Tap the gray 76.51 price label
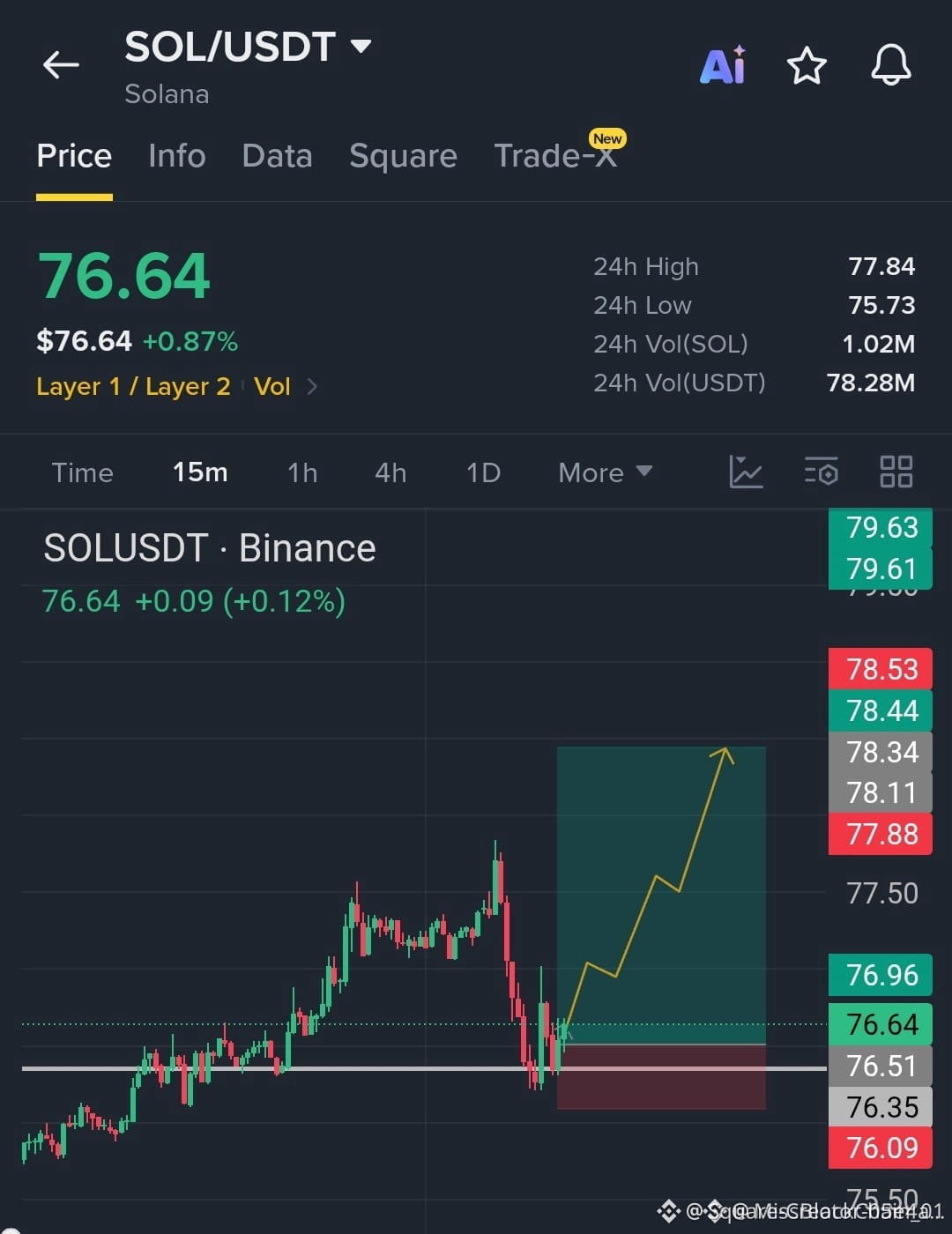This screenshot has width=952, height=1234. [x=881, y=1066]
